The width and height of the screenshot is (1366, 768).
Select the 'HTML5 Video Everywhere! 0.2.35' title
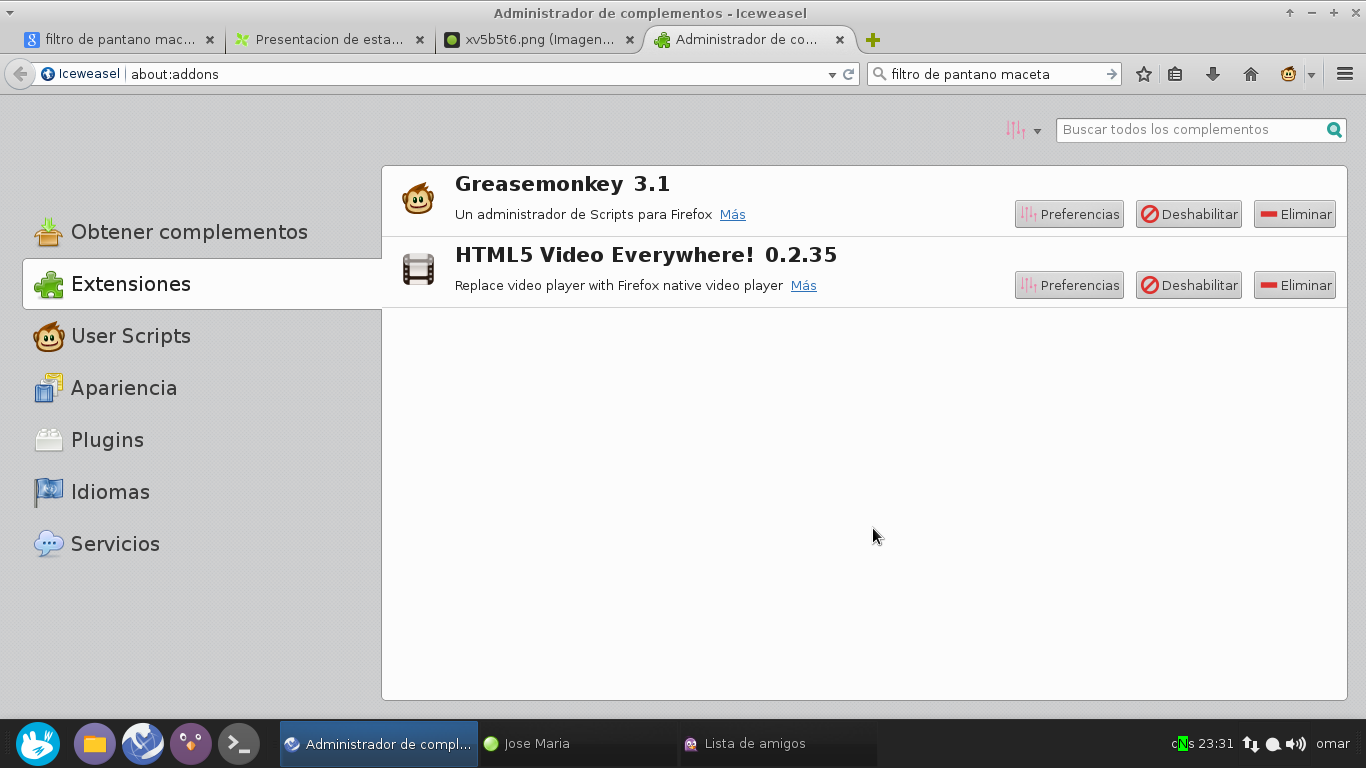click(646, 255)
